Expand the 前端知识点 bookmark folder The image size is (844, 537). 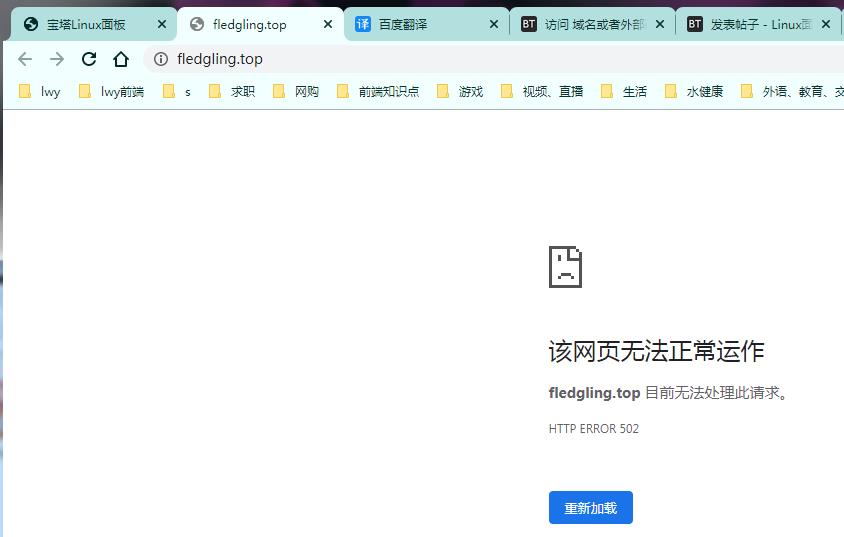click(378, 91)
